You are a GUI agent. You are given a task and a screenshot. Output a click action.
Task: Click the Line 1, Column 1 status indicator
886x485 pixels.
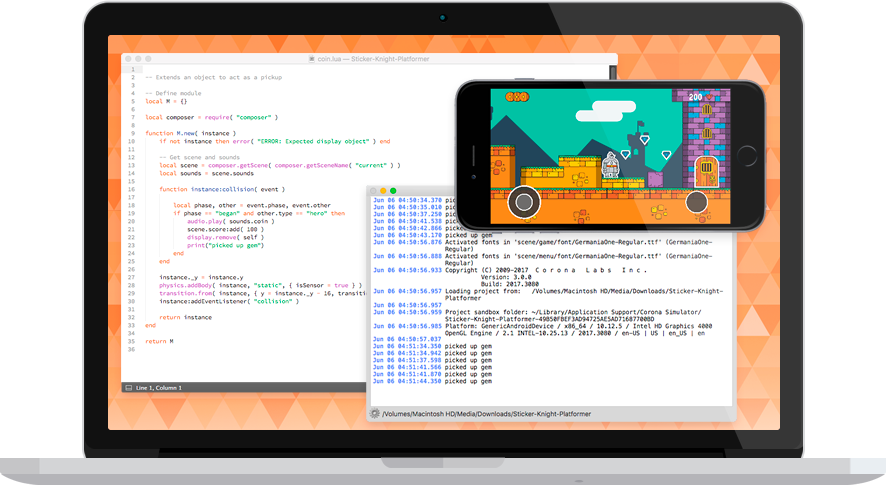point(159,387)
